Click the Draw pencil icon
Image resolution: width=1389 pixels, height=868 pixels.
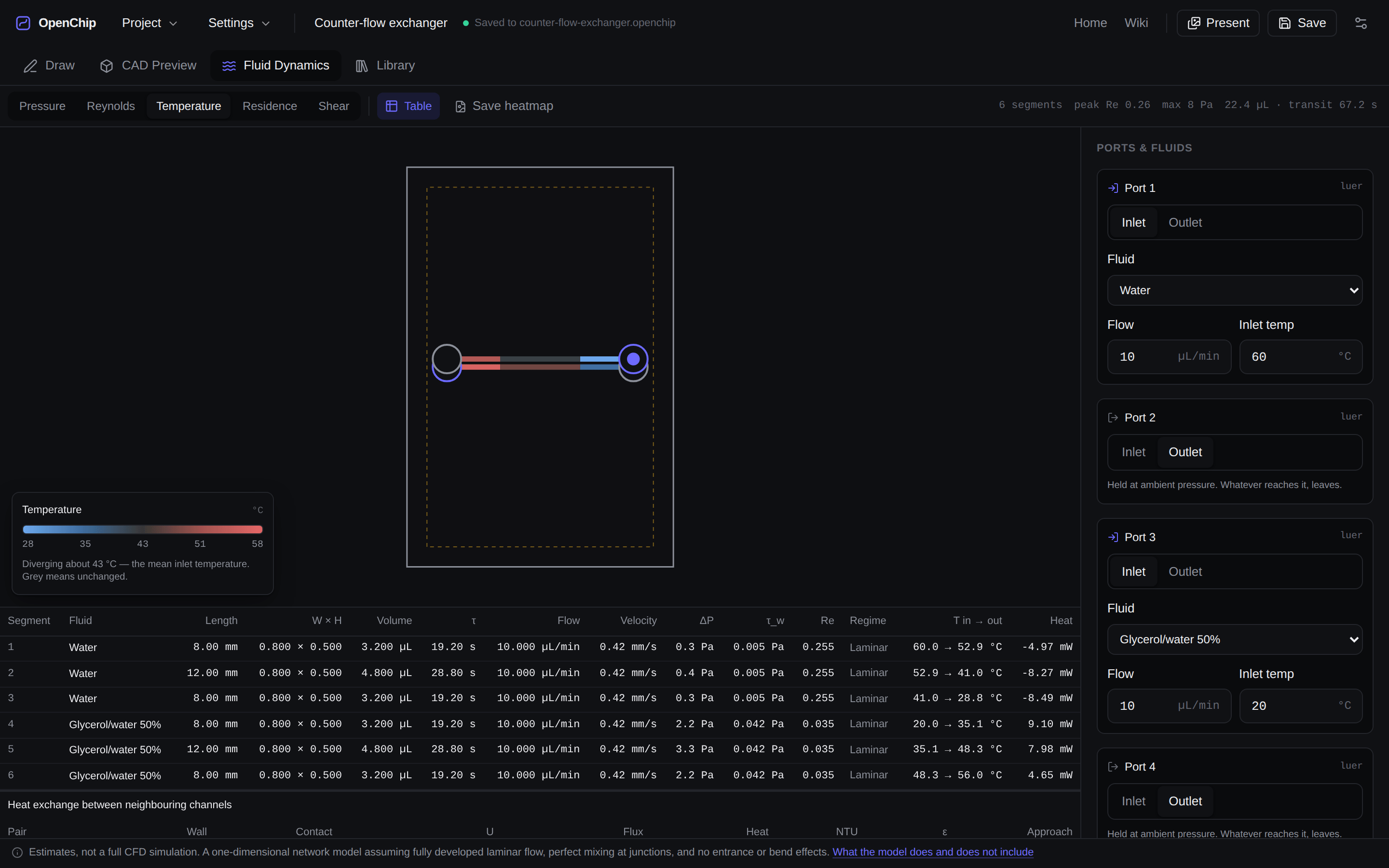pos(30,66)
